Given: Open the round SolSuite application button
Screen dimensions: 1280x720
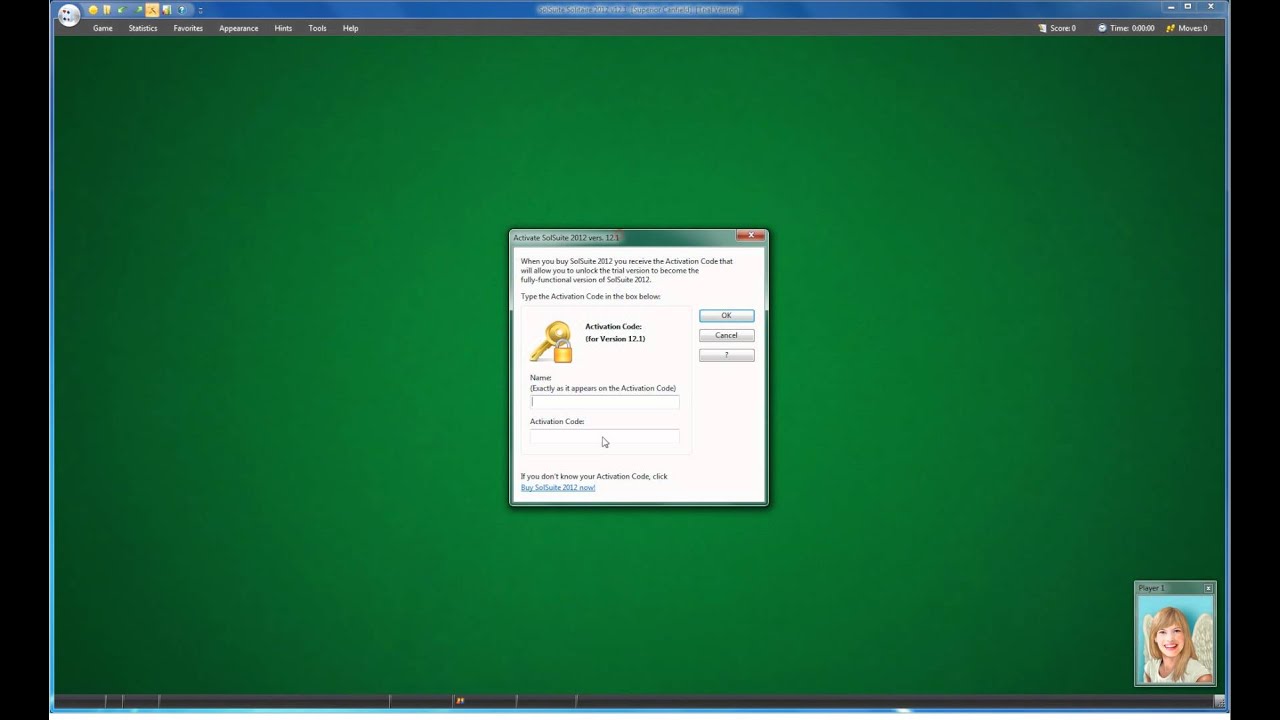Looking at the screenshot, I should 69,15.
